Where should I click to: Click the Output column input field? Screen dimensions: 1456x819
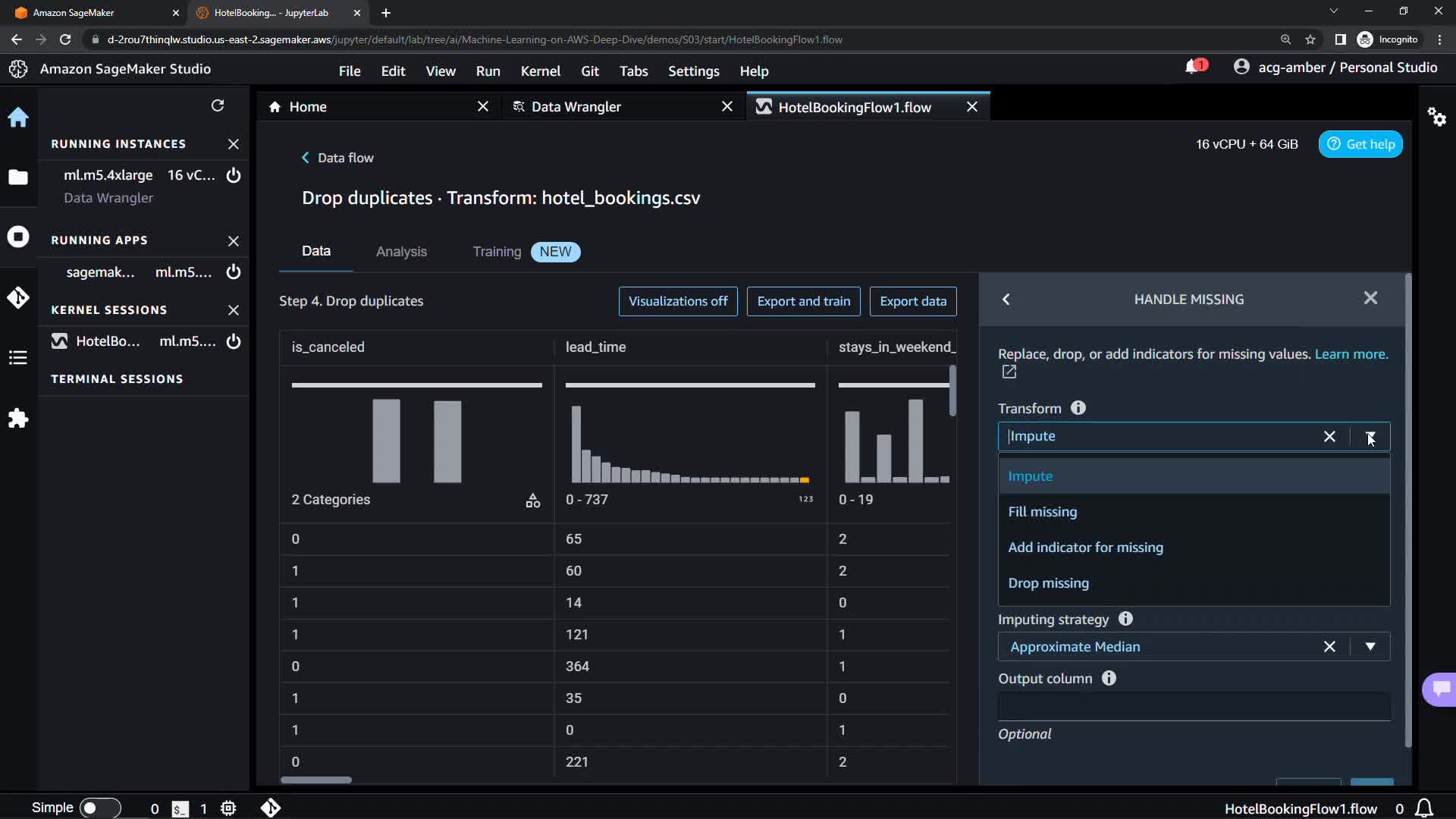1193,707
